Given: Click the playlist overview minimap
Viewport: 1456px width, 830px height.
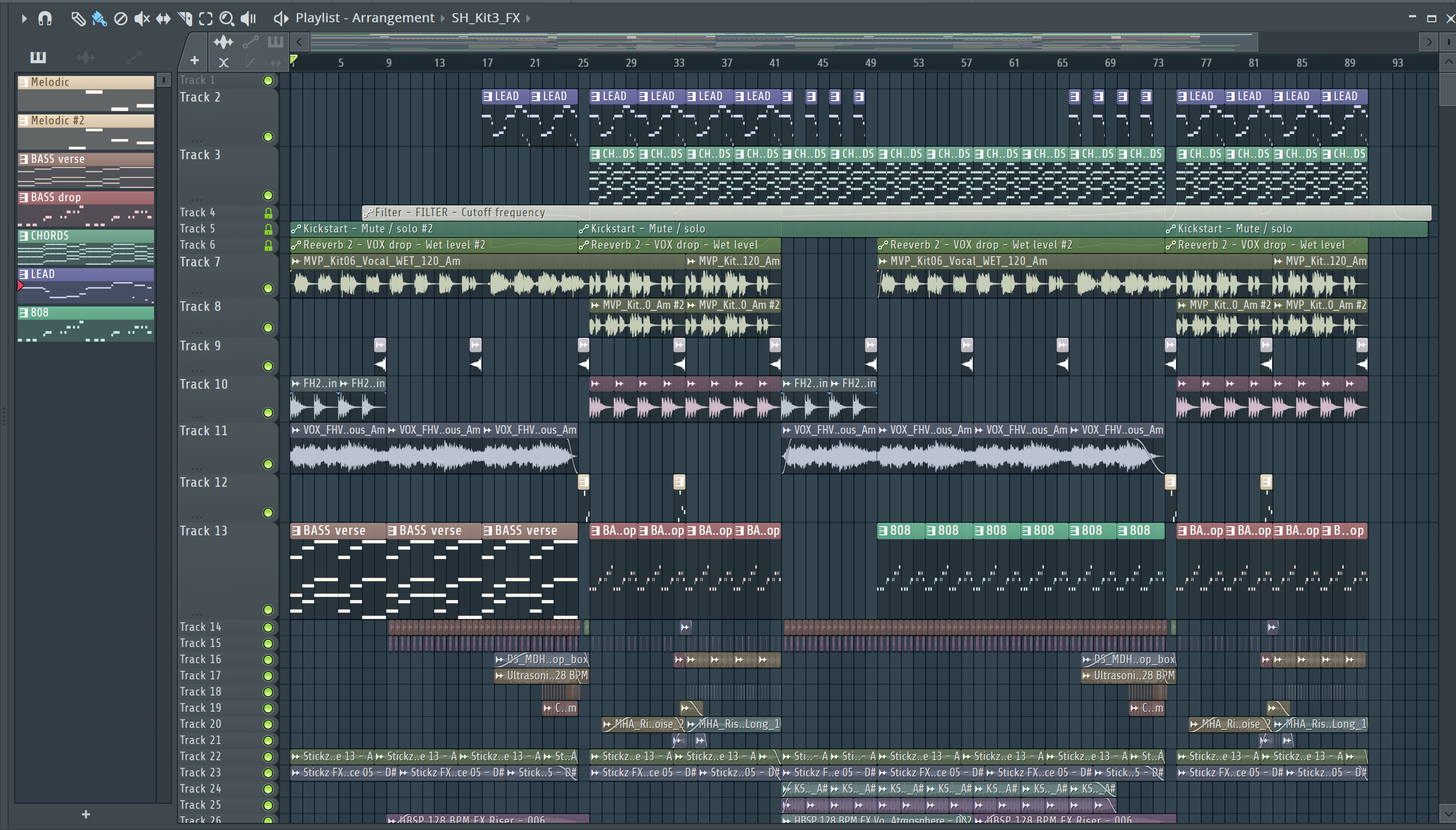Looking at the screenshot, I should (x=784, y=41).
